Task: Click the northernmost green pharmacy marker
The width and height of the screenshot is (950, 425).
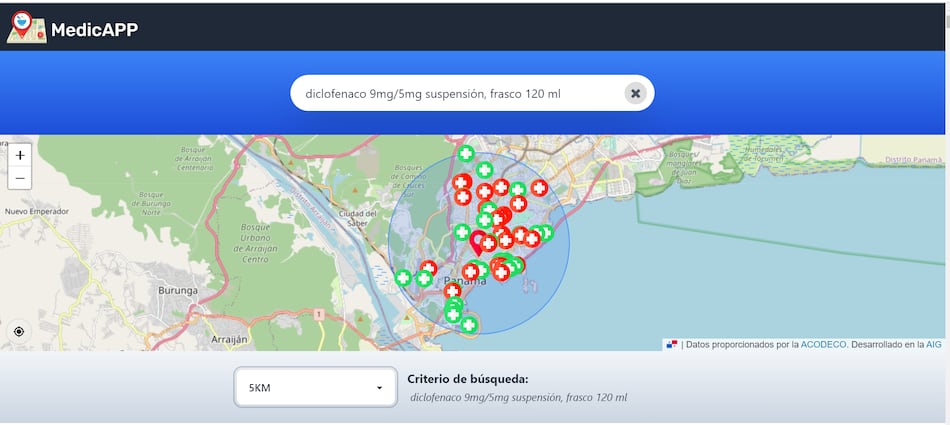Action: pos(466,154)
